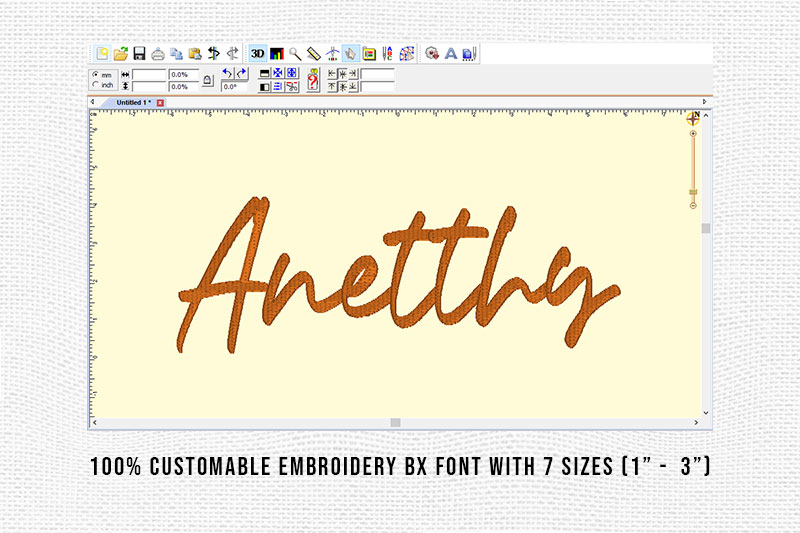Viewport: 800px width, 533px height.
Task: Click the vertical scrollbar down arrow
Action: (x=706, y=413)
